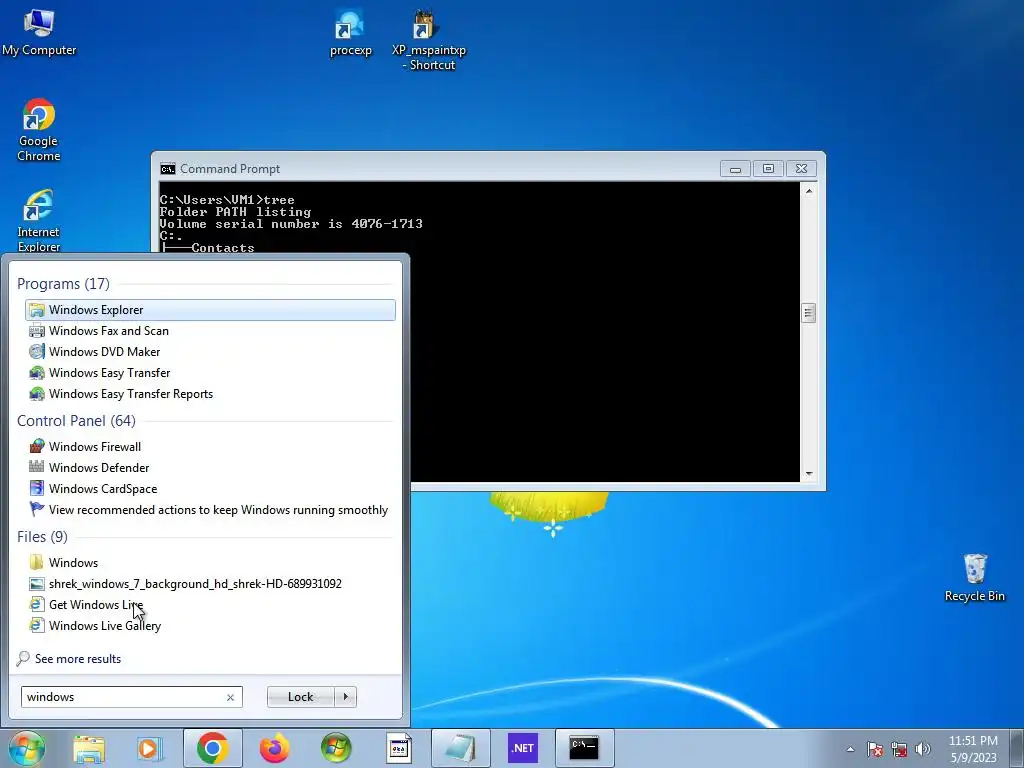1024x768 pixels.
Task: Open Windows Fax and Scan result
Action: click(x=210, y=330)
